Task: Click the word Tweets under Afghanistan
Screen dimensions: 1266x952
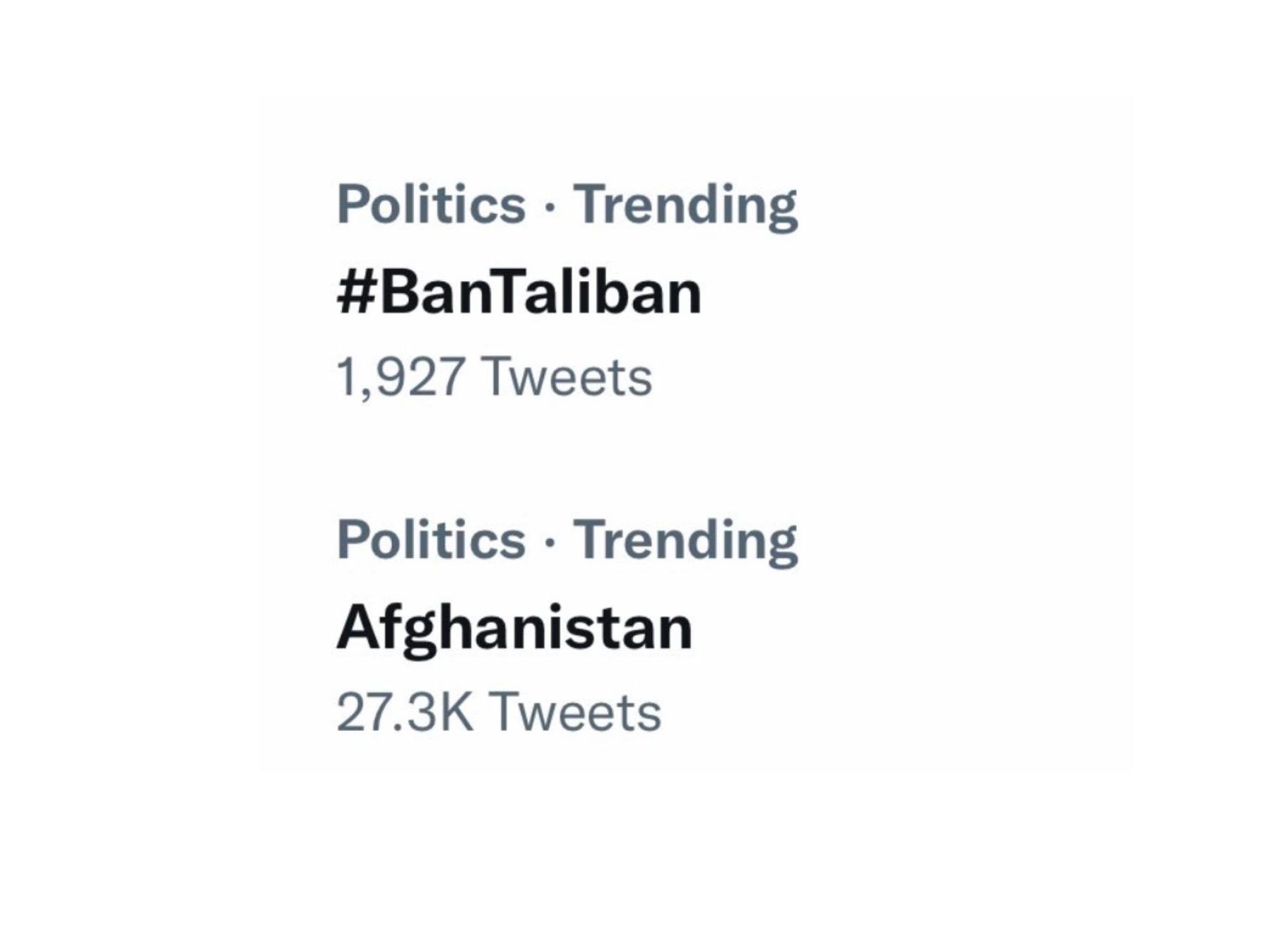Action: 575,713
